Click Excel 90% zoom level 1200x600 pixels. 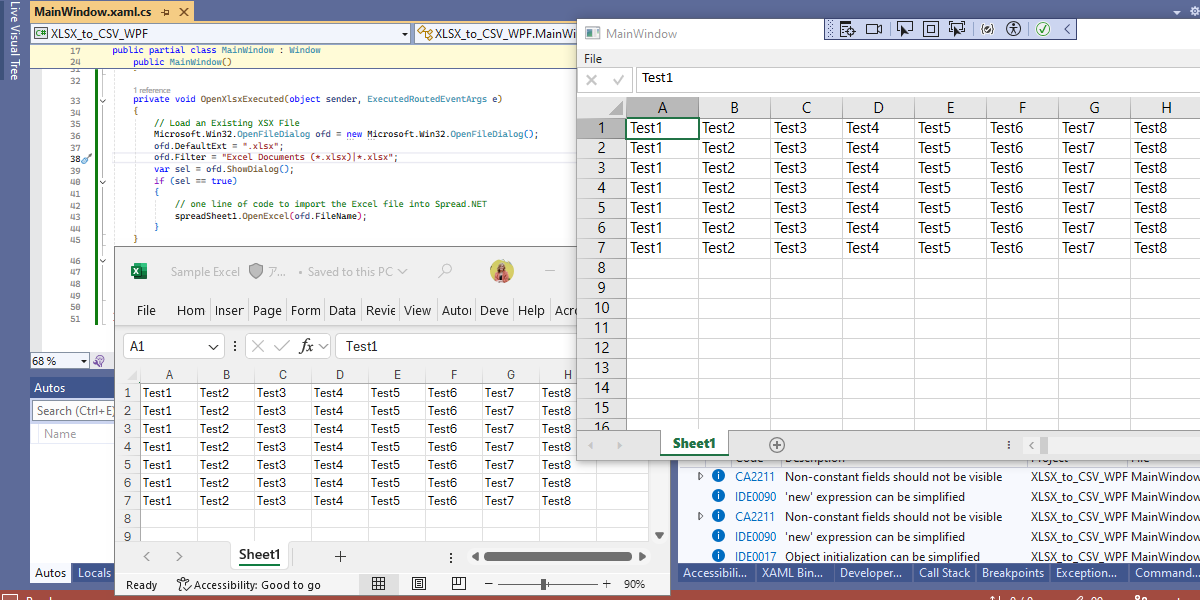click(634, 584)
